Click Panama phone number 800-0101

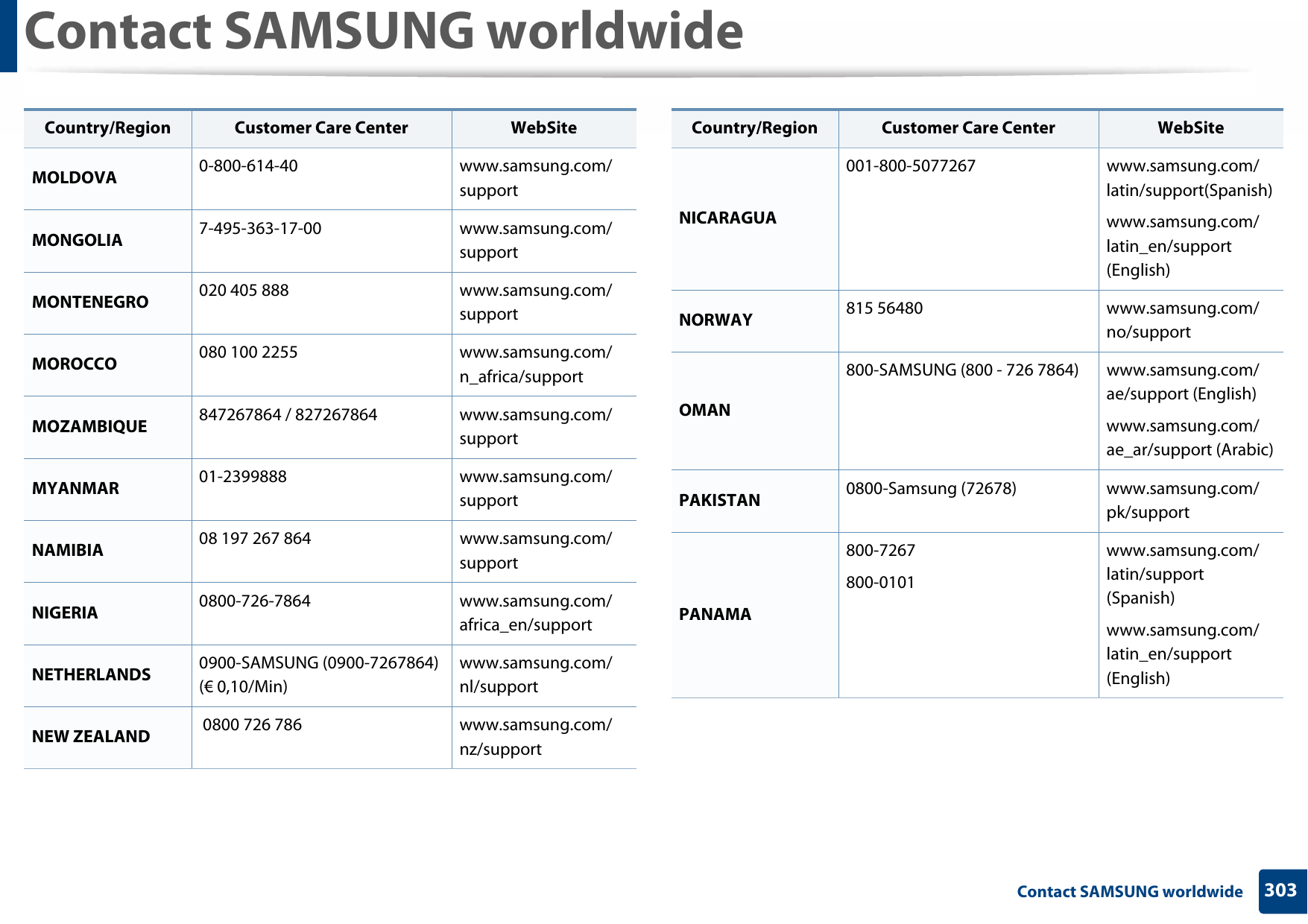[880, 583]
